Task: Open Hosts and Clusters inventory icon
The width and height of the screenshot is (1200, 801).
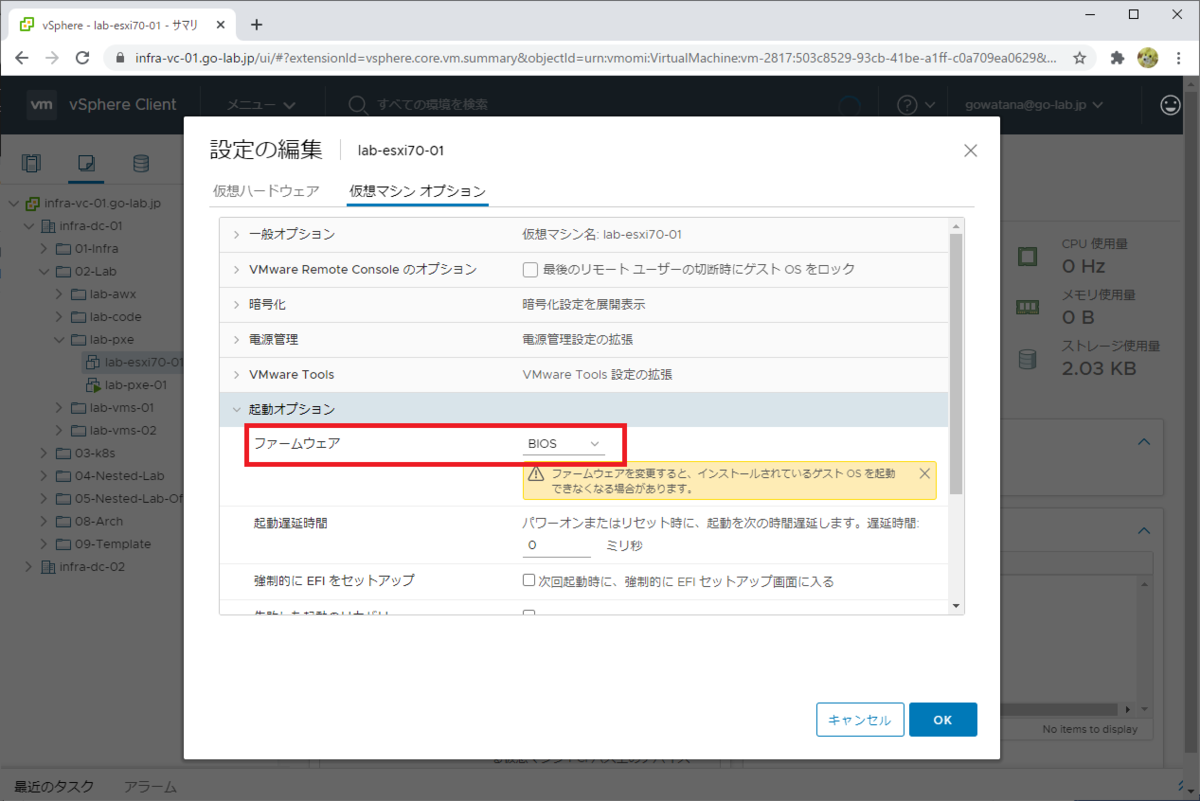Action: pyautogui.click(x=32, y=163)
